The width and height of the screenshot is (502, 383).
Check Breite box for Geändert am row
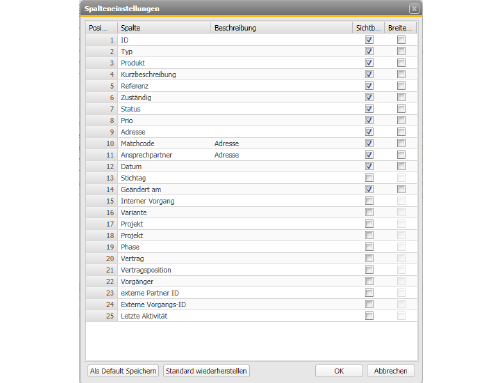click(401, 189)
